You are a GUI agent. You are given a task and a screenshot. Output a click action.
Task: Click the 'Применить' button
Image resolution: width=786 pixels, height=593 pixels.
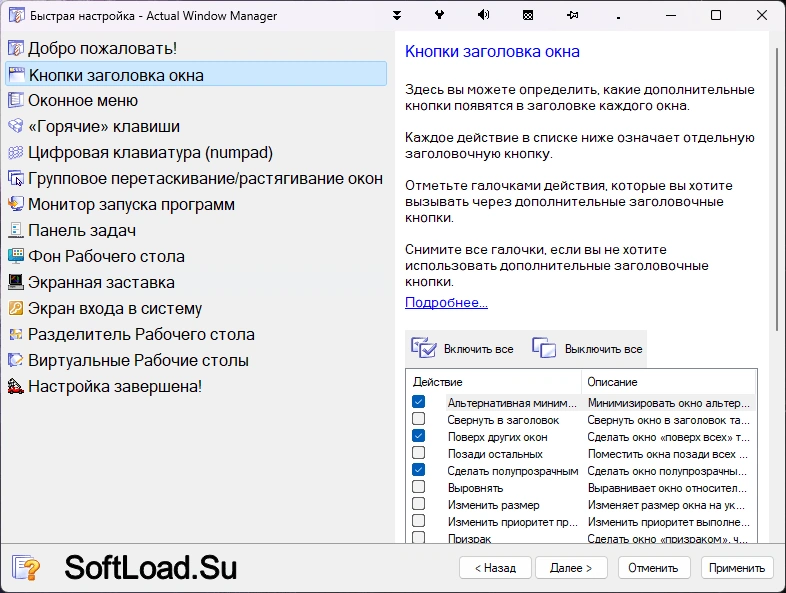pos(737,568)
